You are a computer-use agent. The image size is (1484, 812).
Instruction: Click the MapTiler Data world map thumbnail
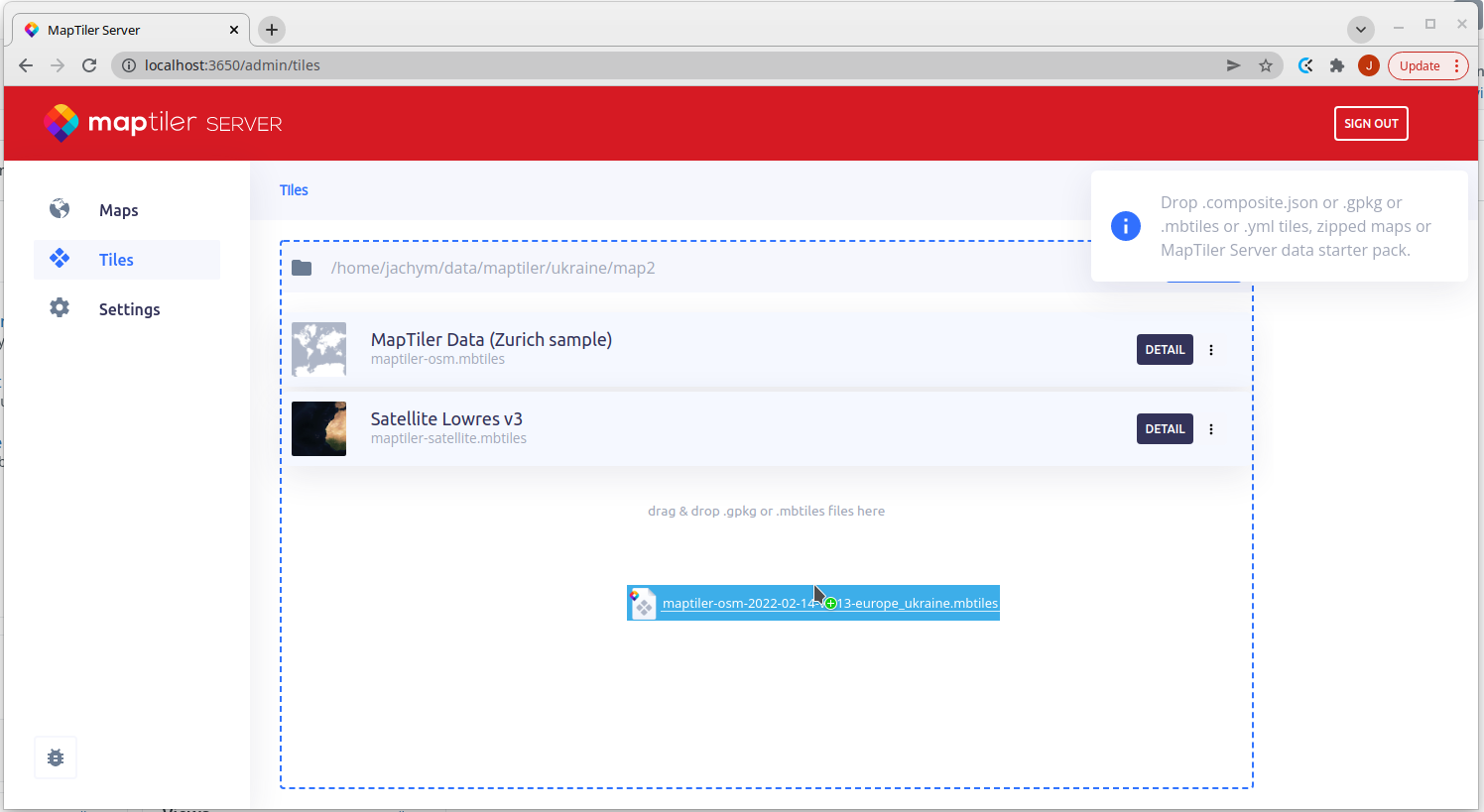(318, 349)
